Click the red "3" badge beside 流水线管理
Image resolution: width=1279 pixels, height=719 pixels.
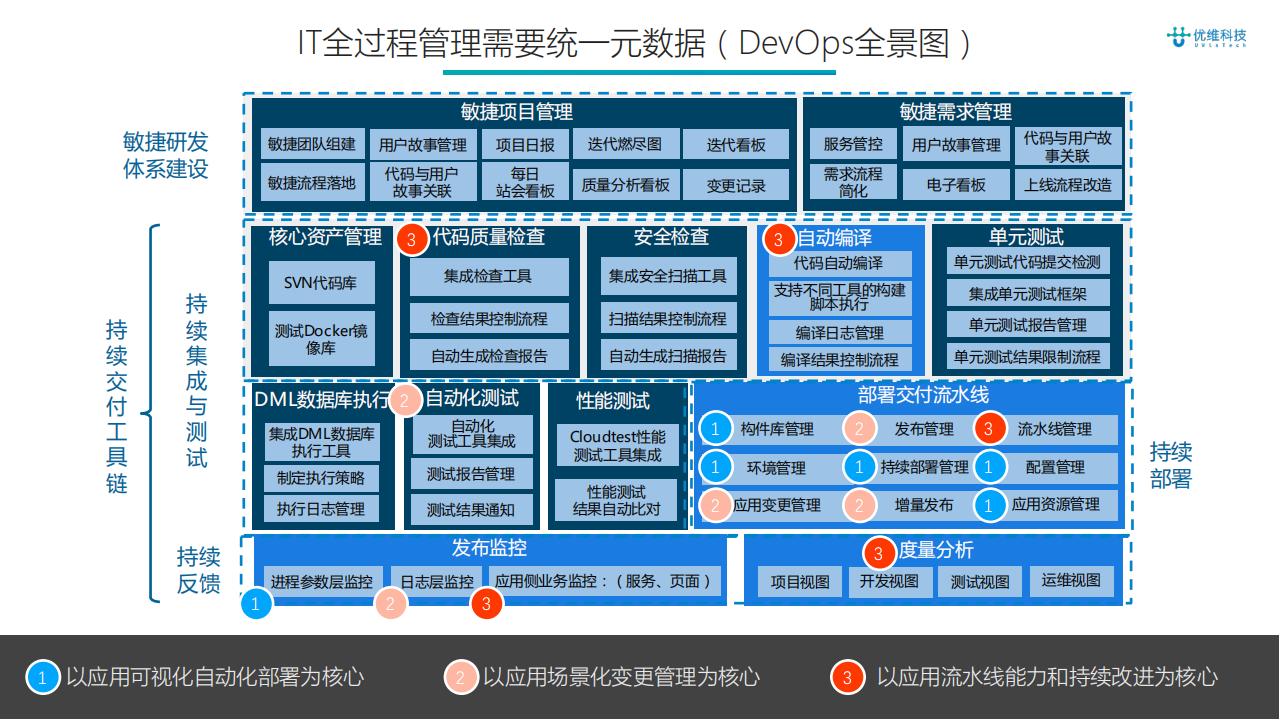coord(989,428)
